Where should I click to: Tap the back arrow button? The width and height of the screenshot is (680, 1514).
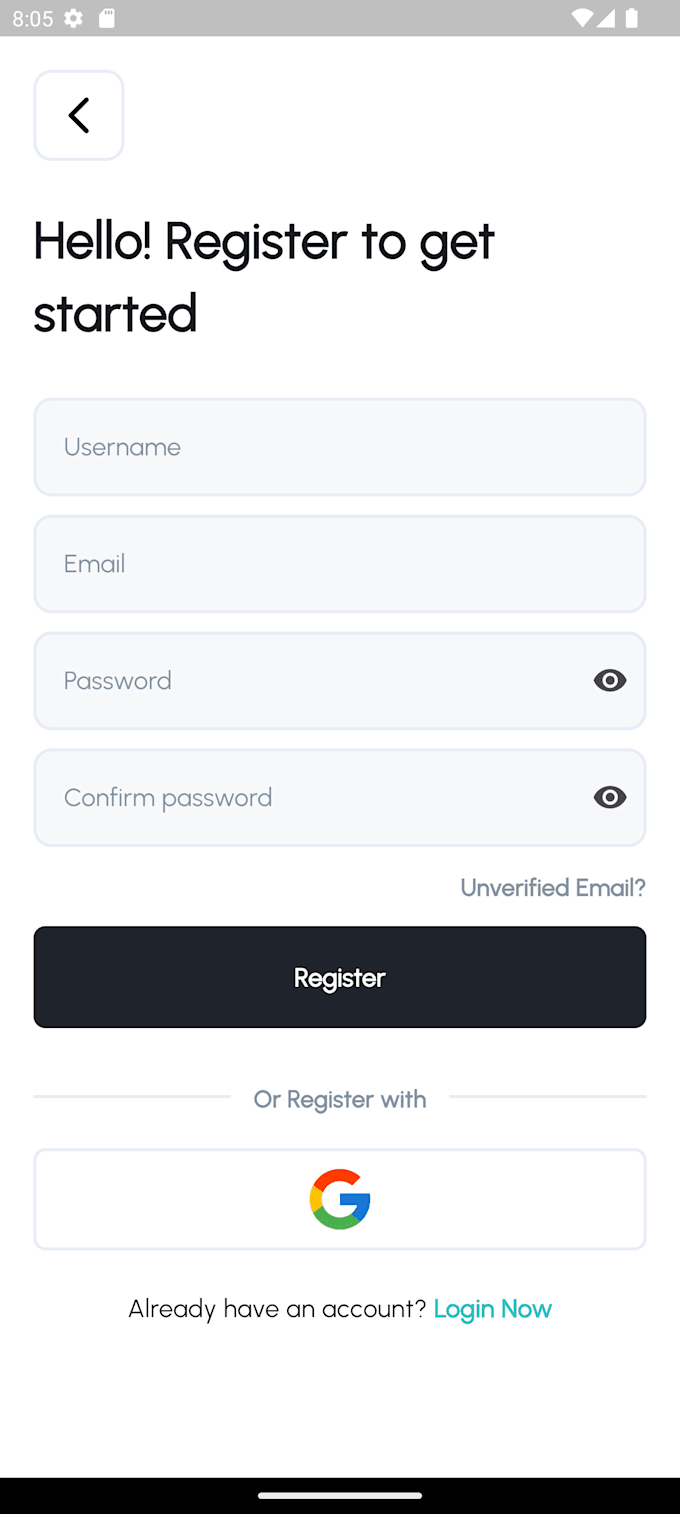[x=78, y=115]
